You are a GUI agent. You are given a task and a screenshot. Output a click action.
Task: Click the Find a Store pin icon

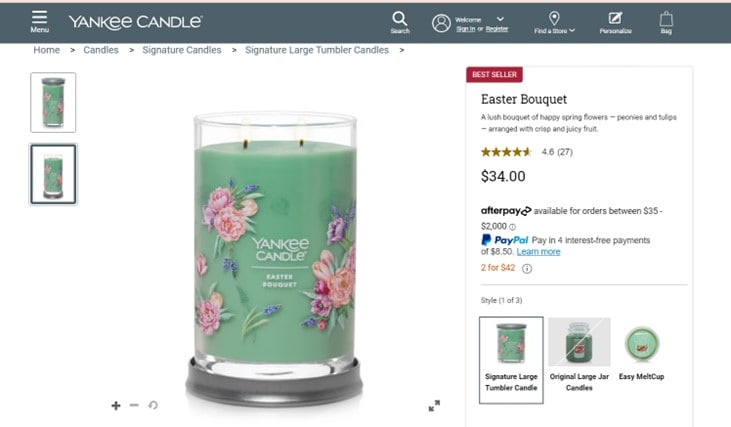pos(554,18)
